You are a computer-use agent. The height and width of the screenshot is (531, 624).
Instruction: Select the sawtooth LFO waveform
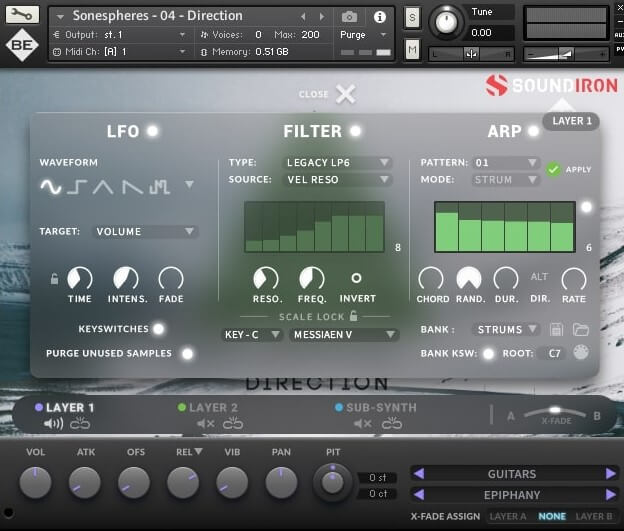point(132,186)
